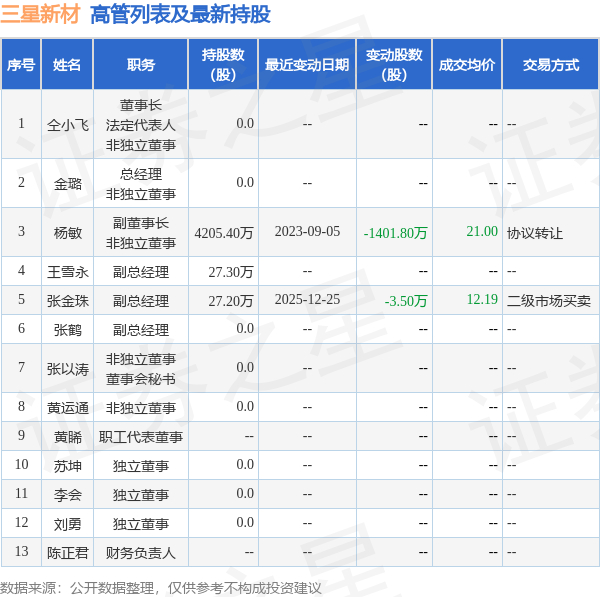Click the 最近变动日期 column header
The width and height of the screenshot is (600, 597).
tap(307, 64)
